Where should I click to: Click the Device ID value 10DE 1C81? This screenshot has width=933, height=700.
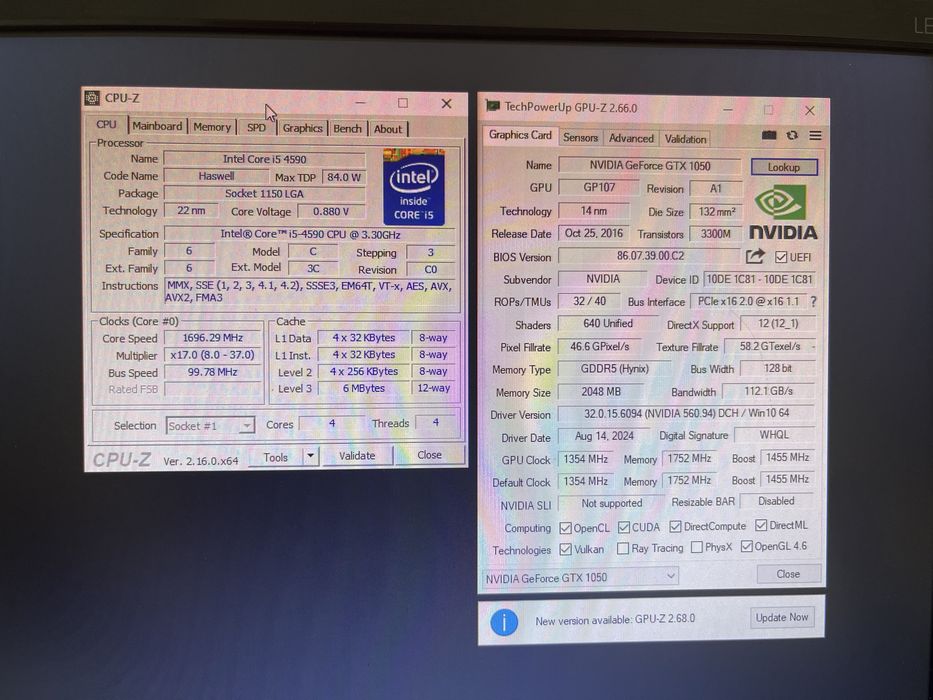click(x=759, y=279)
